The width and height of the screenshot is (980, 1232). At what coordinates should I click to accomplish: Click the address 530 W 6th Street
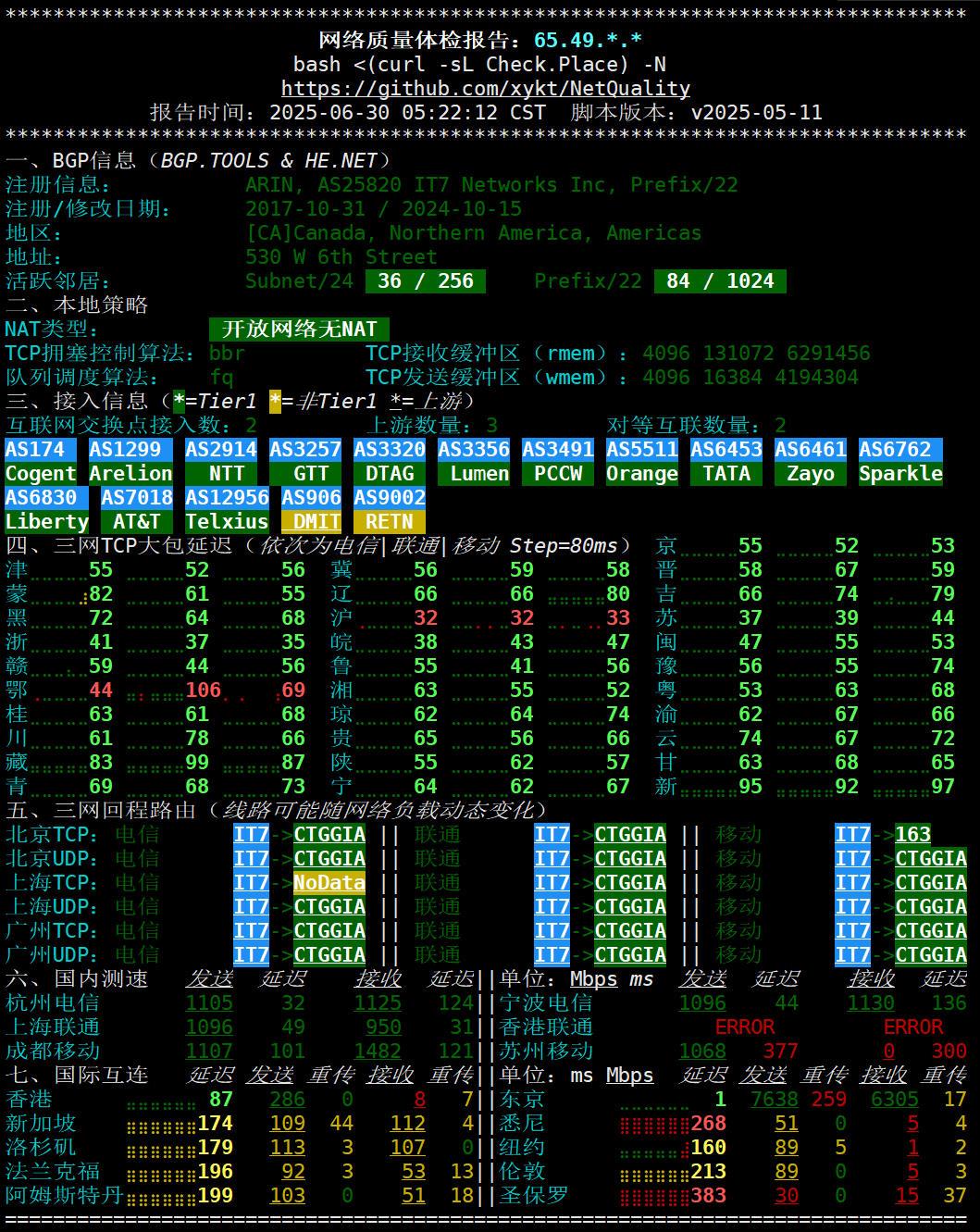341,257
